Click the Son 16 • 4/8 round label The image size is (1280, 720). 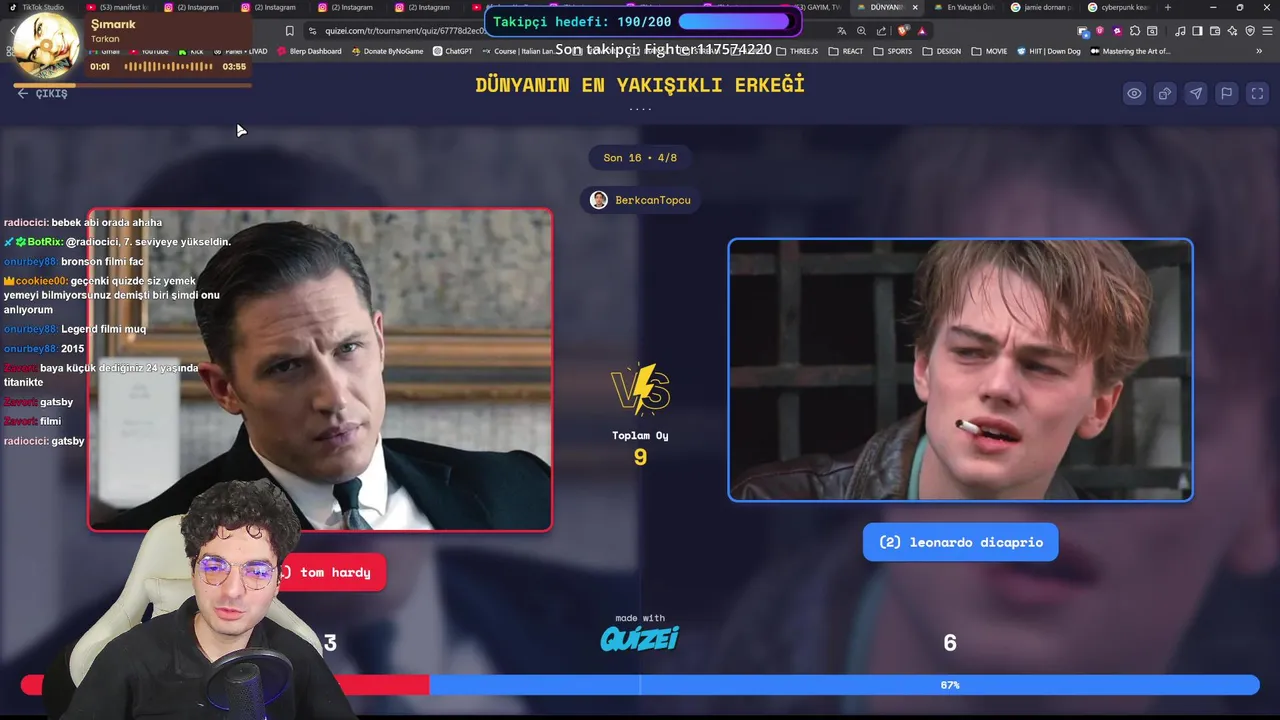tap(640, 158)
